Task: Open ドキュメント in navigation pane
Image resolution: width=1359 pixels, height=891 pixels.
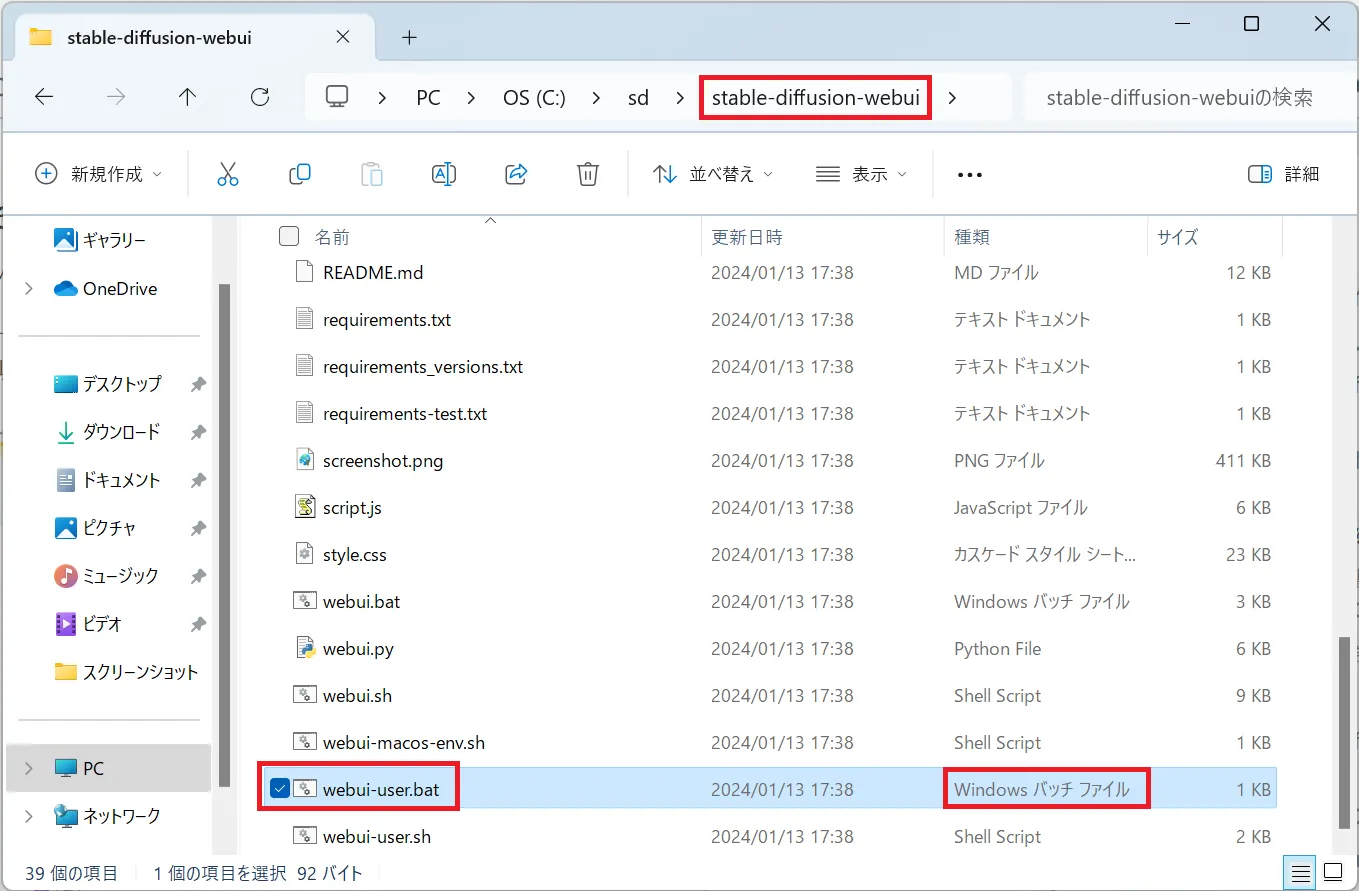Action: 106,480
